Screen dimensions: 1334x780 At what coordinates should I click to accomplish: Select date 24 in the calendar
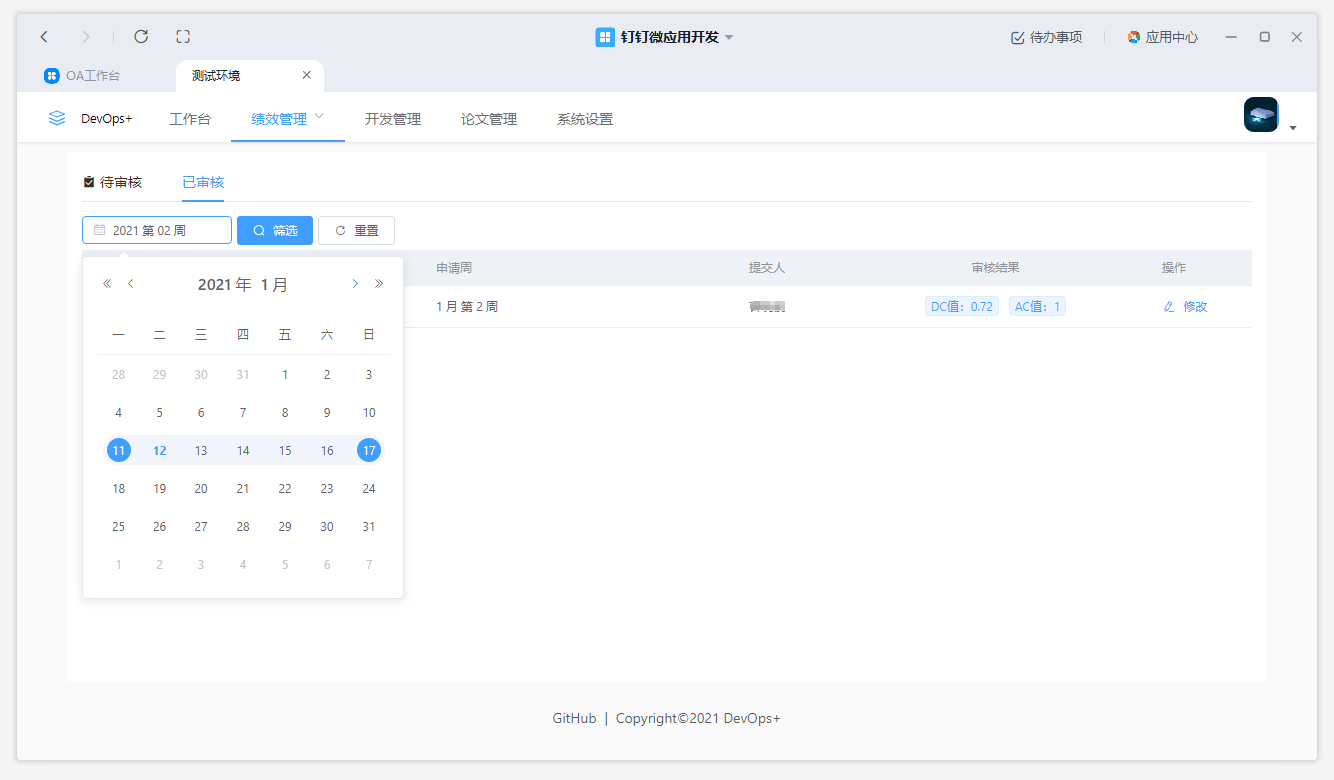pos(369,489)
